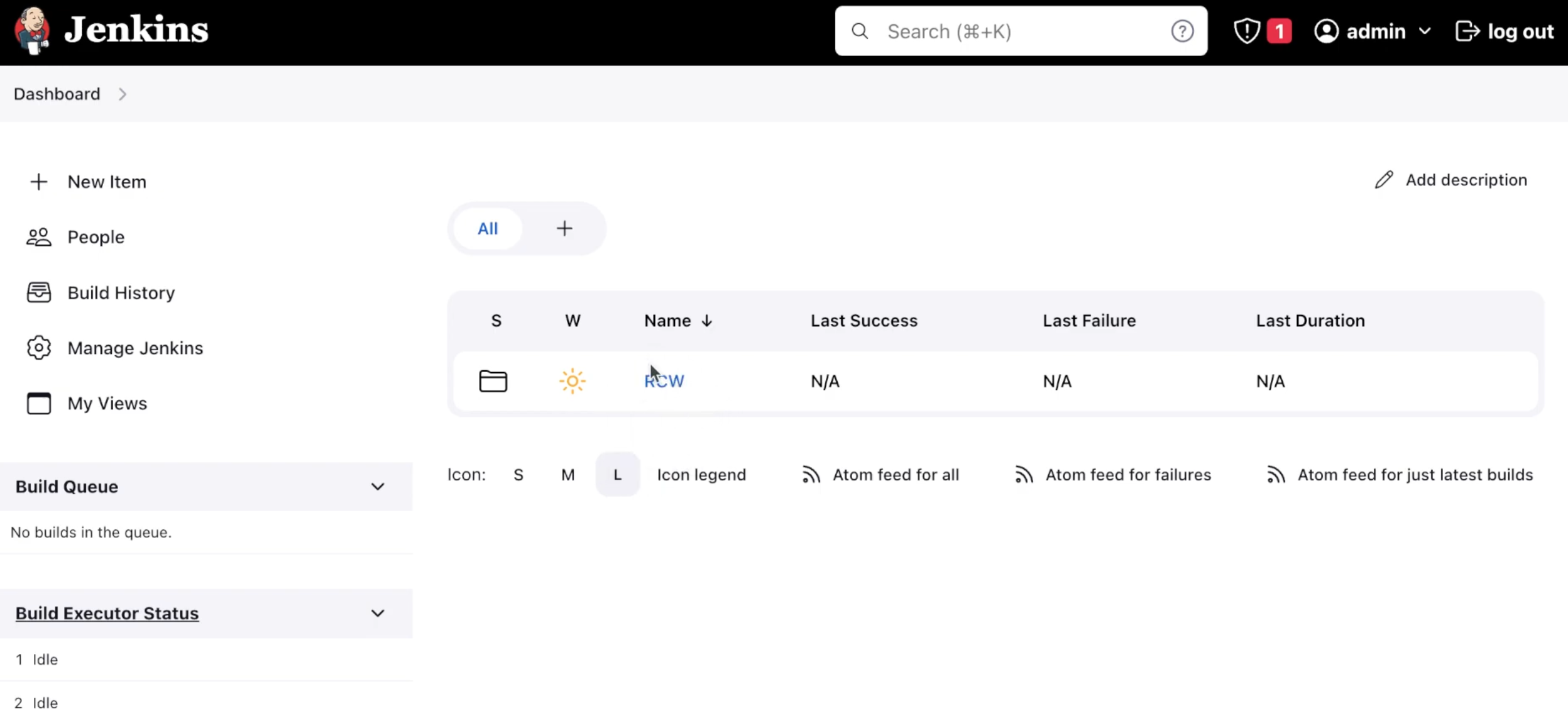Toggle icon size to Small view
Screen dimensions: 1568x723
(519, 475)
